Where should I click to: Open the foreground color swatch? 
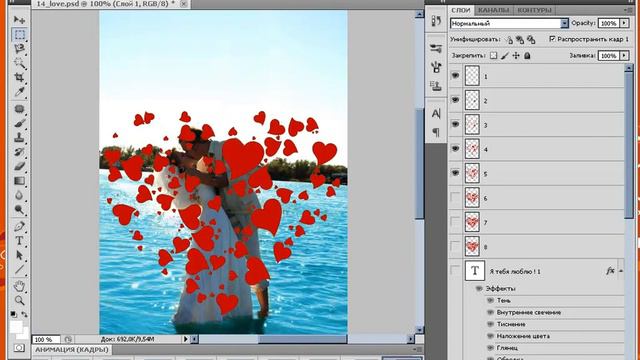point(16,327)
